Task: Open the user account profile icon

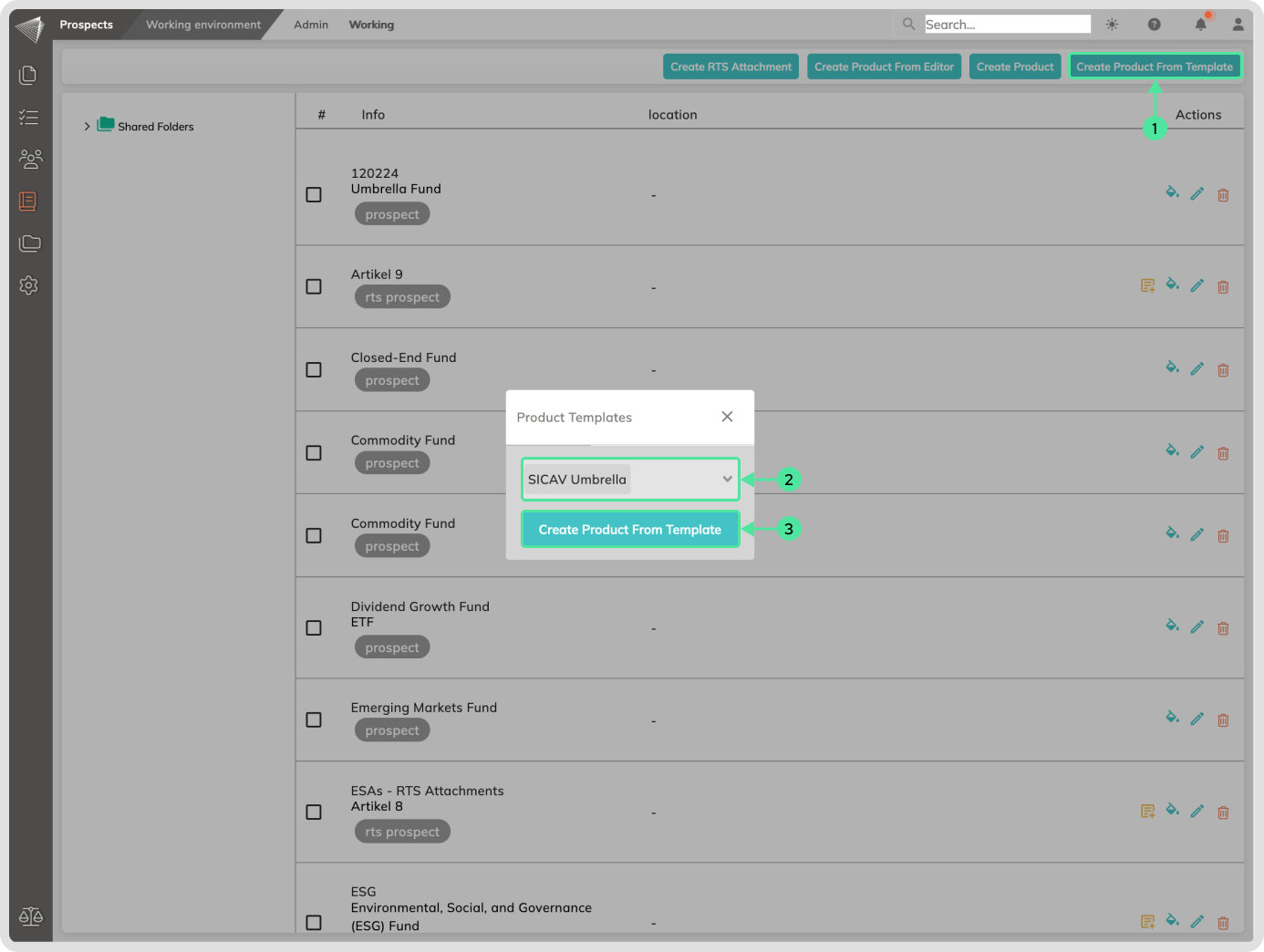Action: coord(1238,25)
